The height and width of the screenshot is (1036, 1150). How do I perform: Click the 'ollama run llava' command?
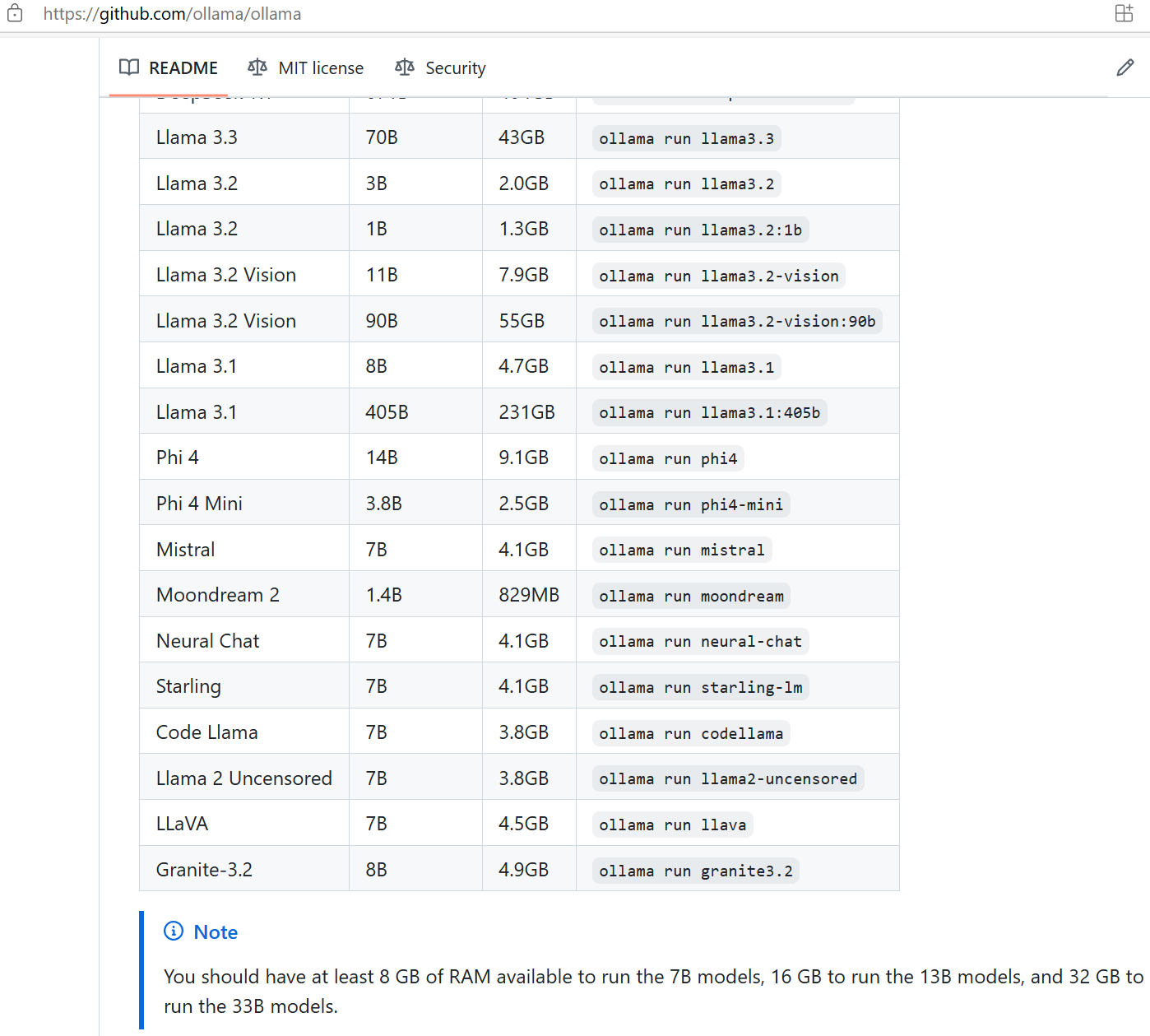coord(672,825)
